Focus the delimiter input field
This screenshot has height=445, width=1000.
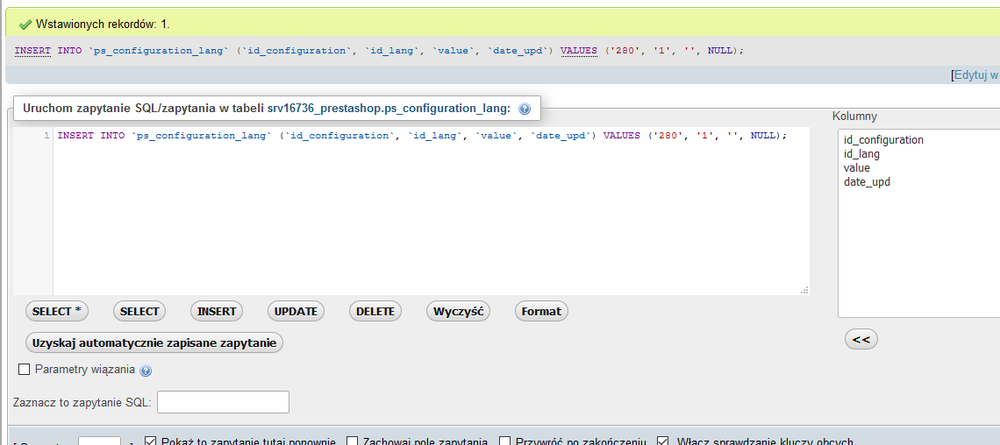pos(99,441)
